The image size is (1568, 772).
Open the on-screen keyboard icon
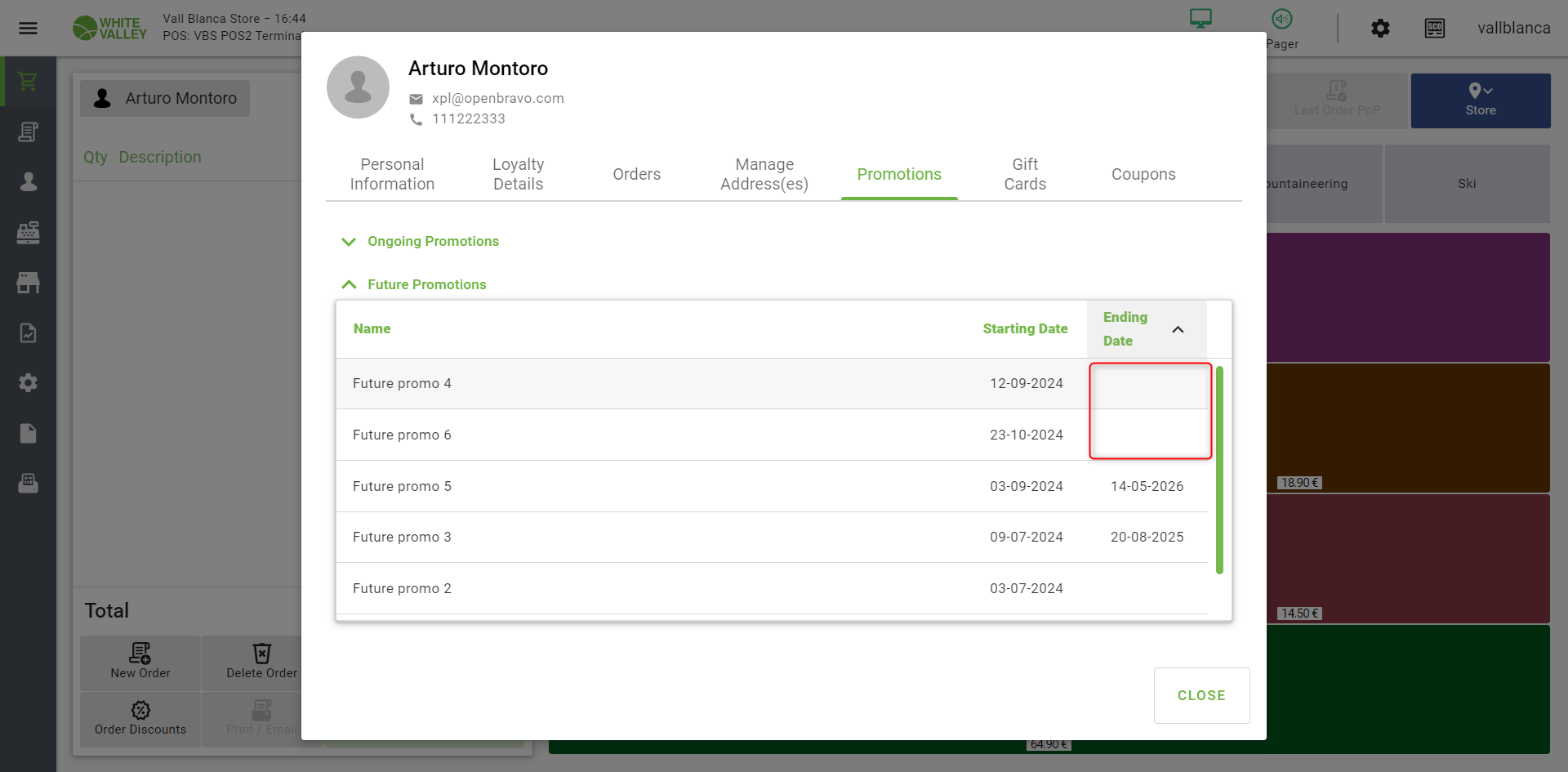click(x=1434, y=29)
